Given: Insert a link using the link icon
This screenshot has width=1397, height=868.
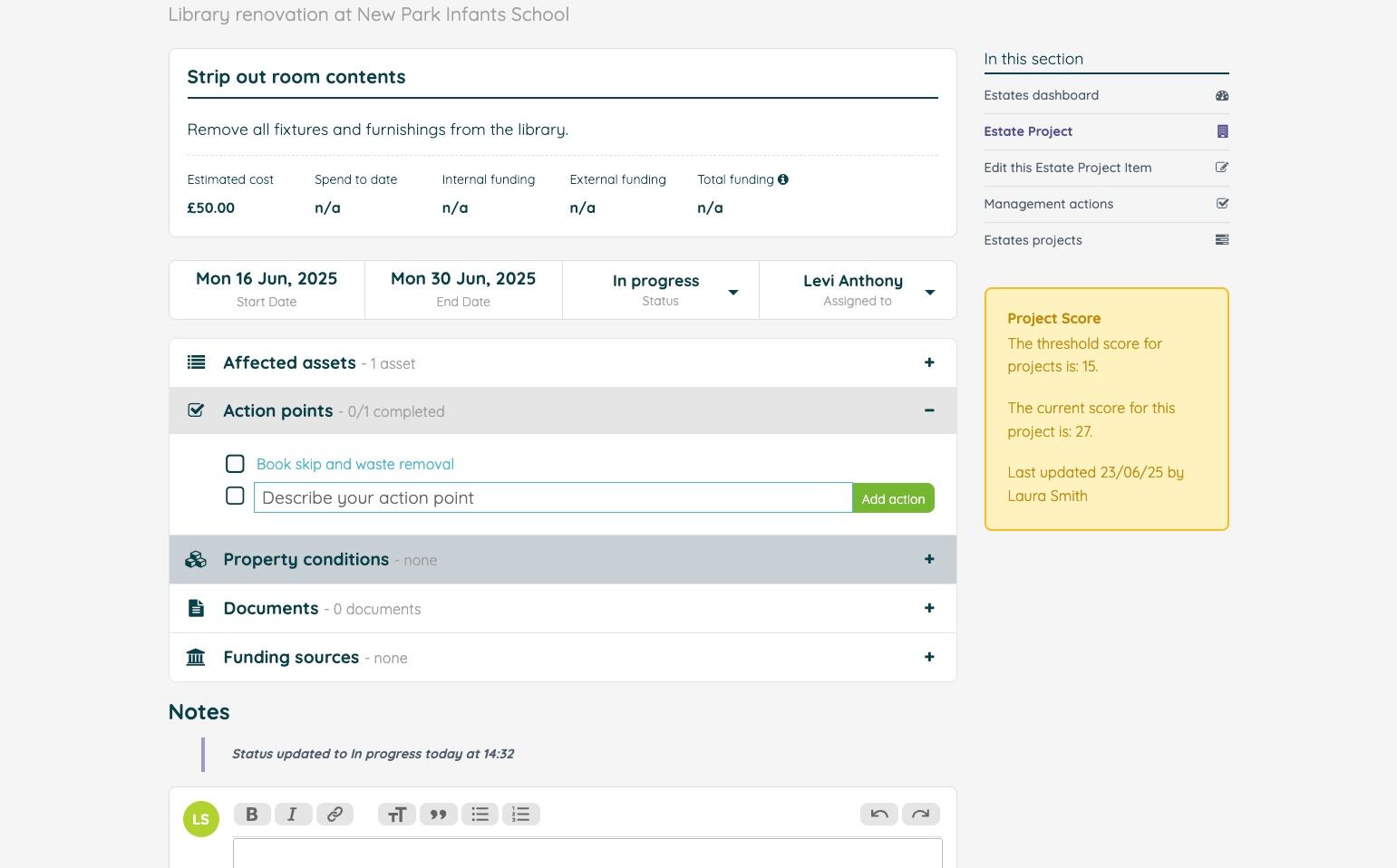Looking at the screenshot, I should click(x=335, y=815).
